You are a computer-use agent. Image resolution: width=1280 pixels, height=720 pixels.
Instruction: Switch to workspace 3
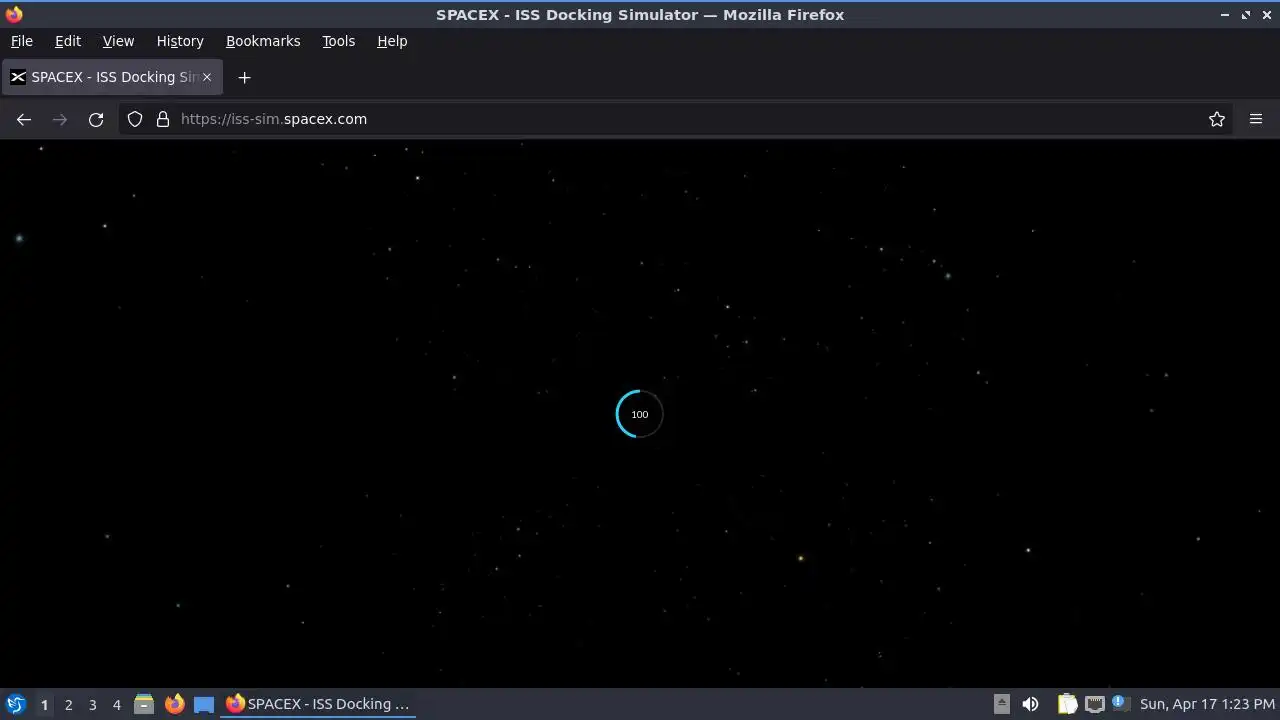[92, 704]
